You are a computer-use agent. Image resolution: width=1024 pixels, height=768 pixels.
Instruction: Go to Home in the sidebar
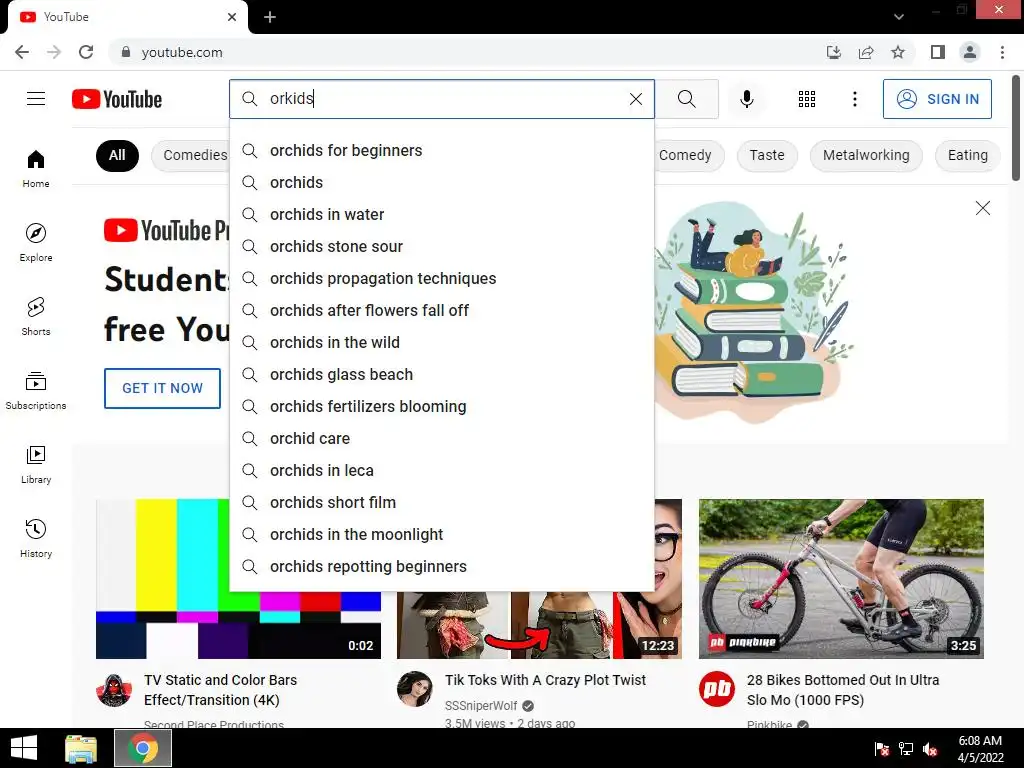coord(36,168)
